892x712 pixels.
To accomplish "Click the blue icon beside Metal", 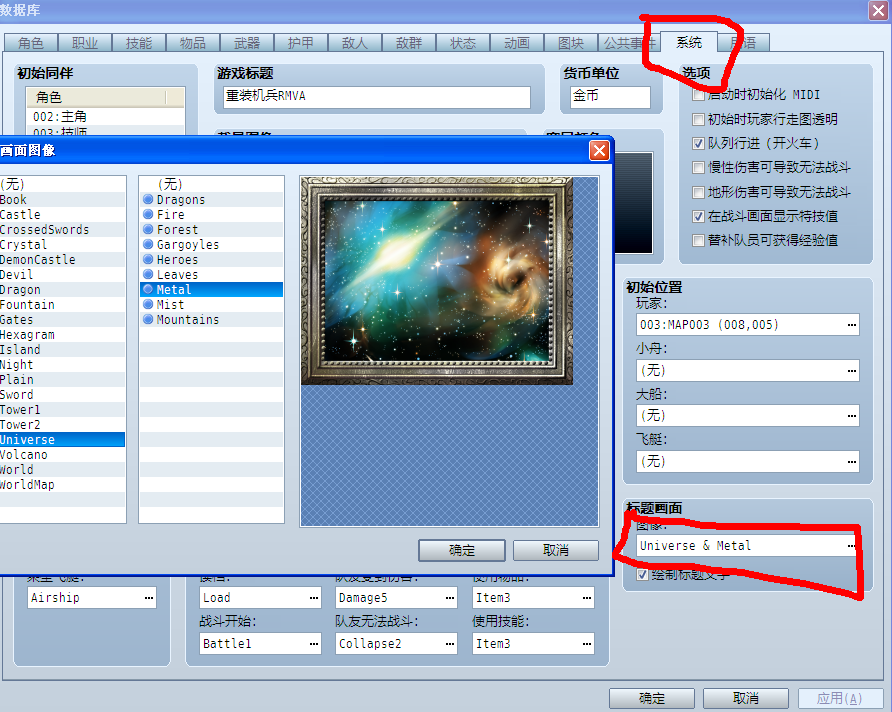I will click(x=148, y=289).
